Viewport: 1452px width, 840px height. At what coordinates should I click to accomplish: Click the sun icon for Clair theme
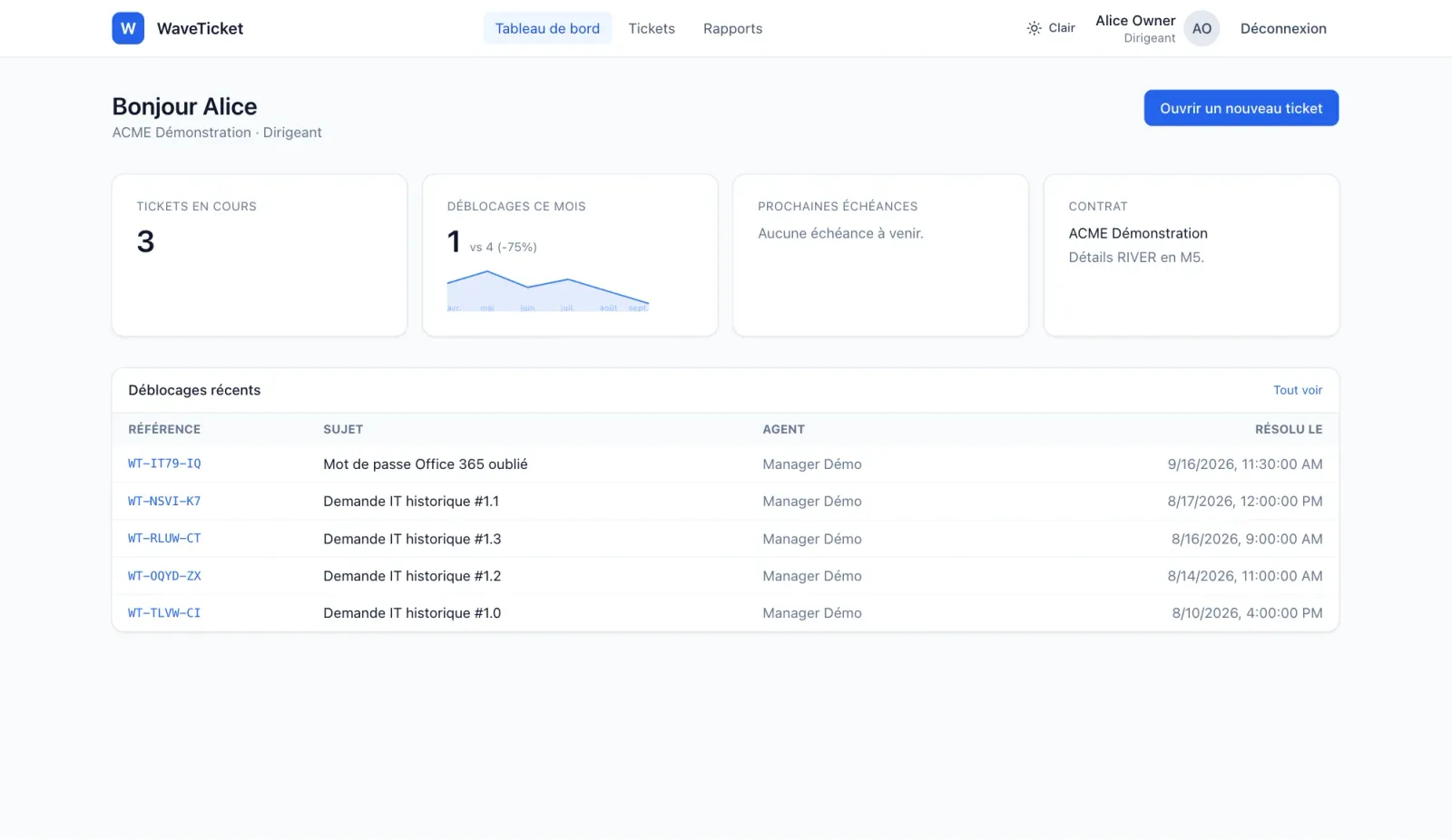(1034, 28)
